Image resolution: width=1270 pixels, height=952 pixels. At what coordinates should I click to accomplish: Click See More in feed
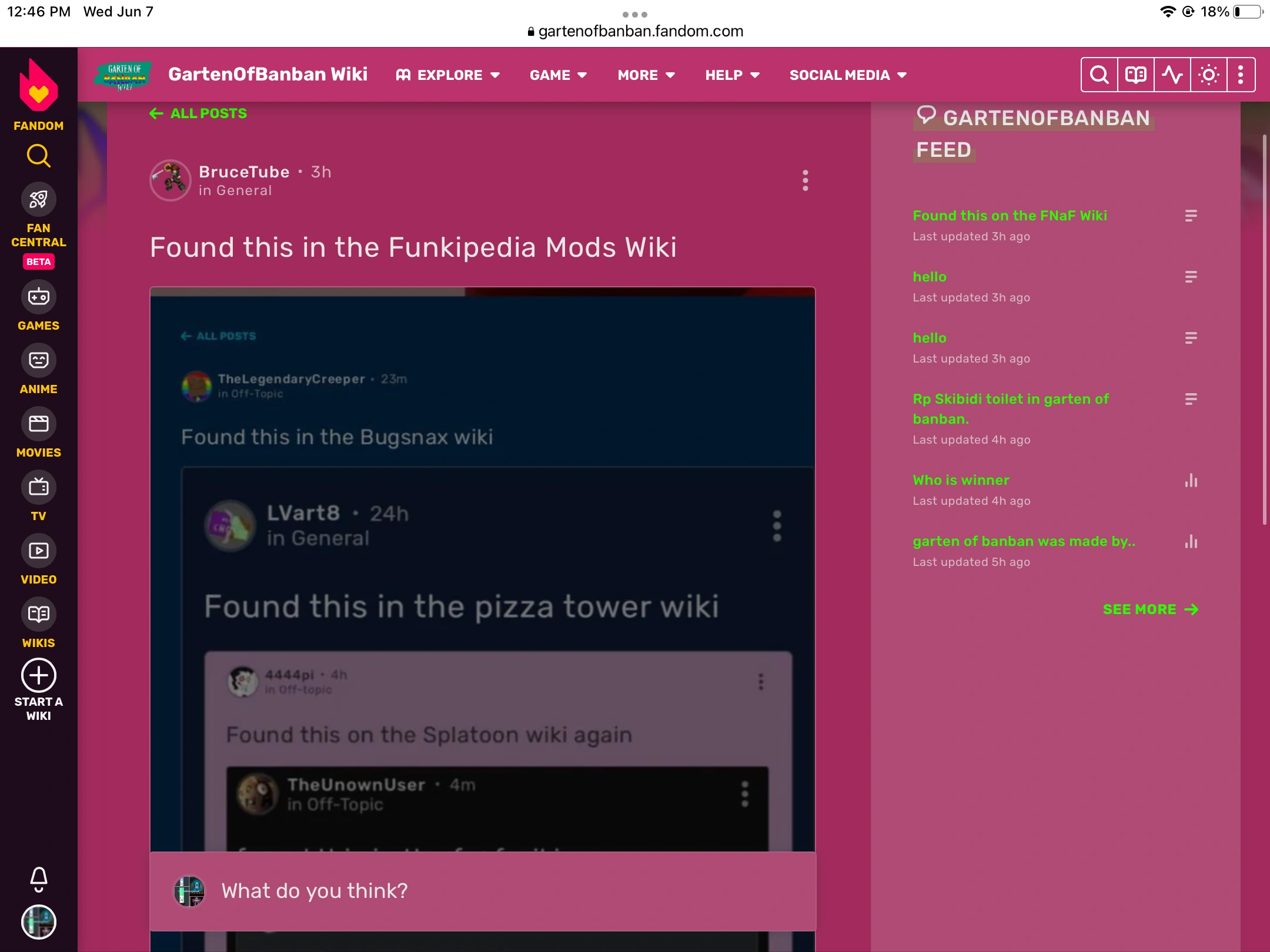pos(1149,609)
